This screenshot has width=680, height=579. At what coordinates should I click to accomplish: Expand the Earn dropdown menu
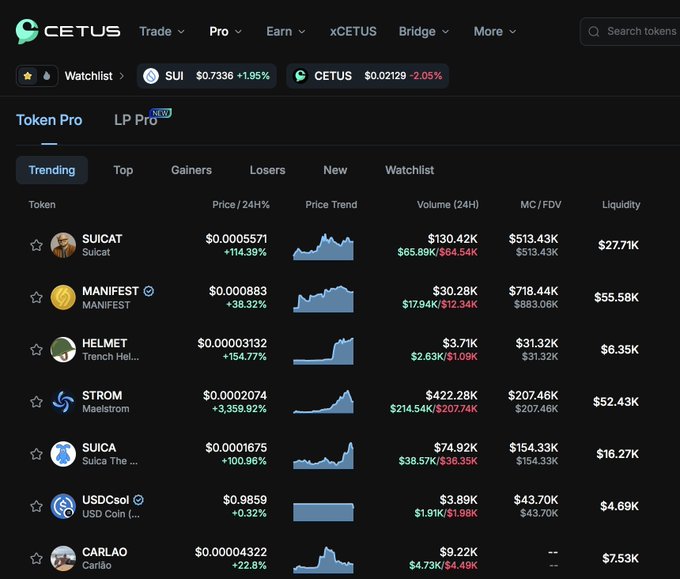(286, 32)
